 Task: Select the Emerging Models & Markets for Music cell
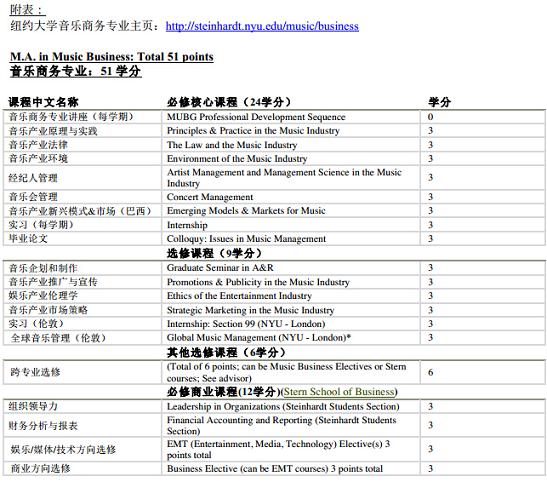(x=291, y=211)
